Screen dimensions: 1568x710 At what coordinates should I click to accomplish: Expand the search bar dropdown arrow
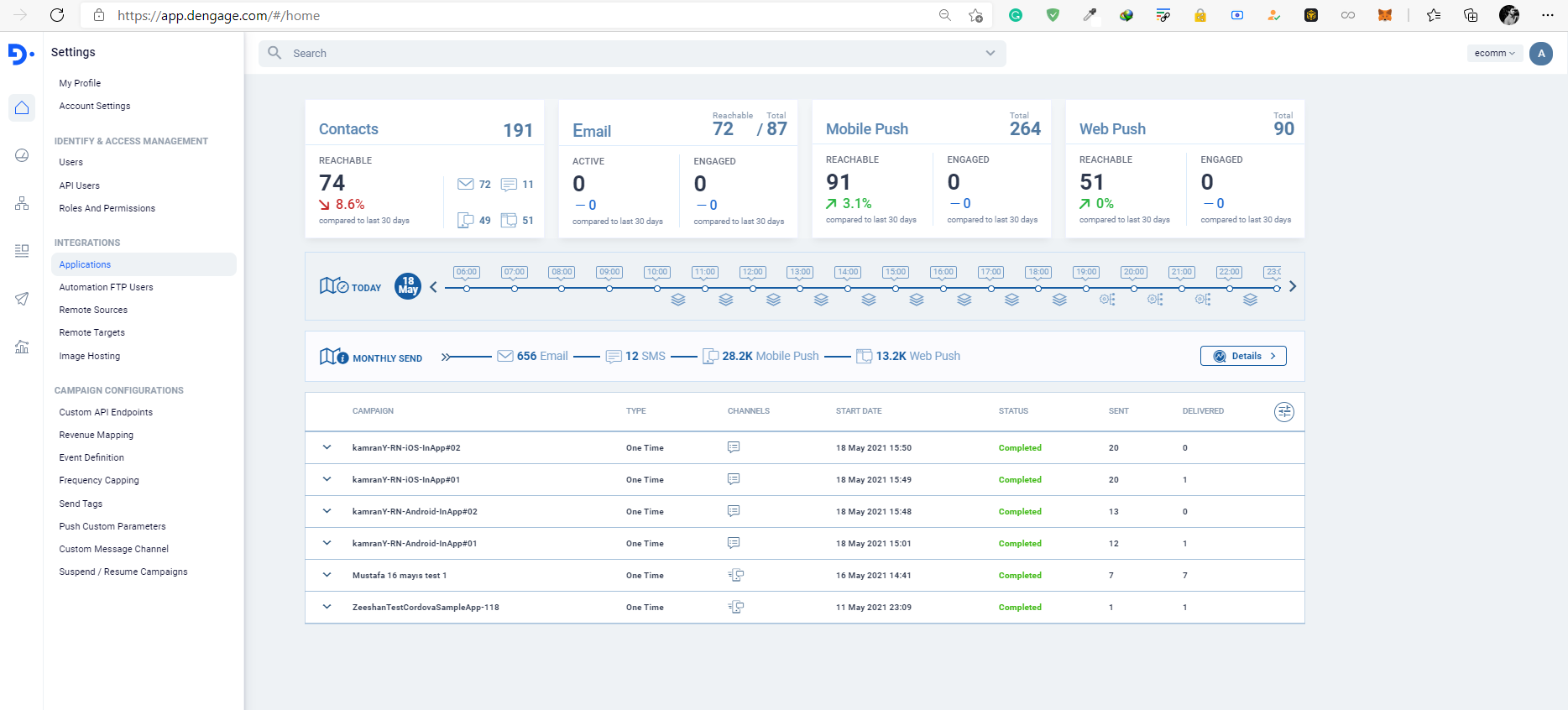click(990, 53)
